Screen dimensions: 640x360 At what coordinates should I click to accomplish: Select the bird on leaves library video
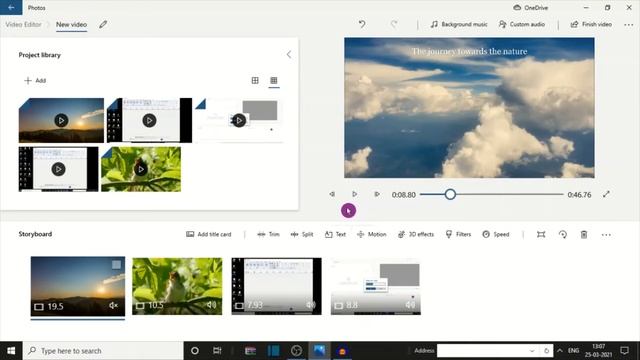[x=141, y=169]
